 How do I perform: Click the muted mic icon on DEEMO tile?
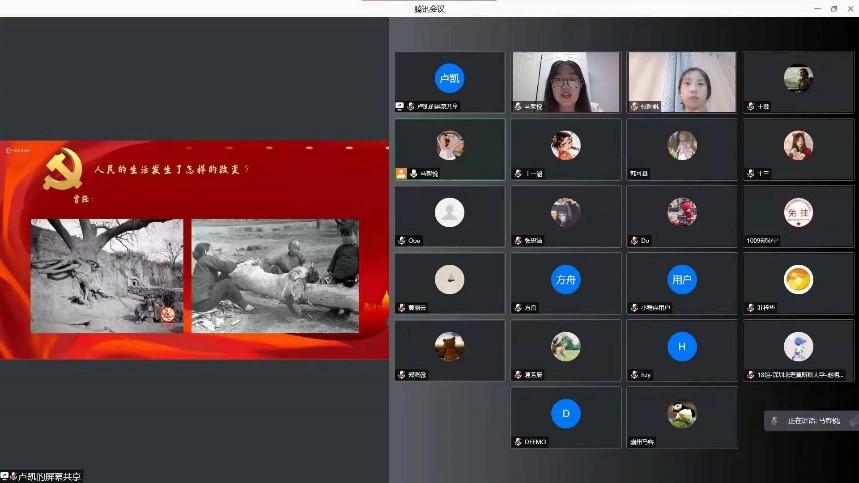click(518, 441)
